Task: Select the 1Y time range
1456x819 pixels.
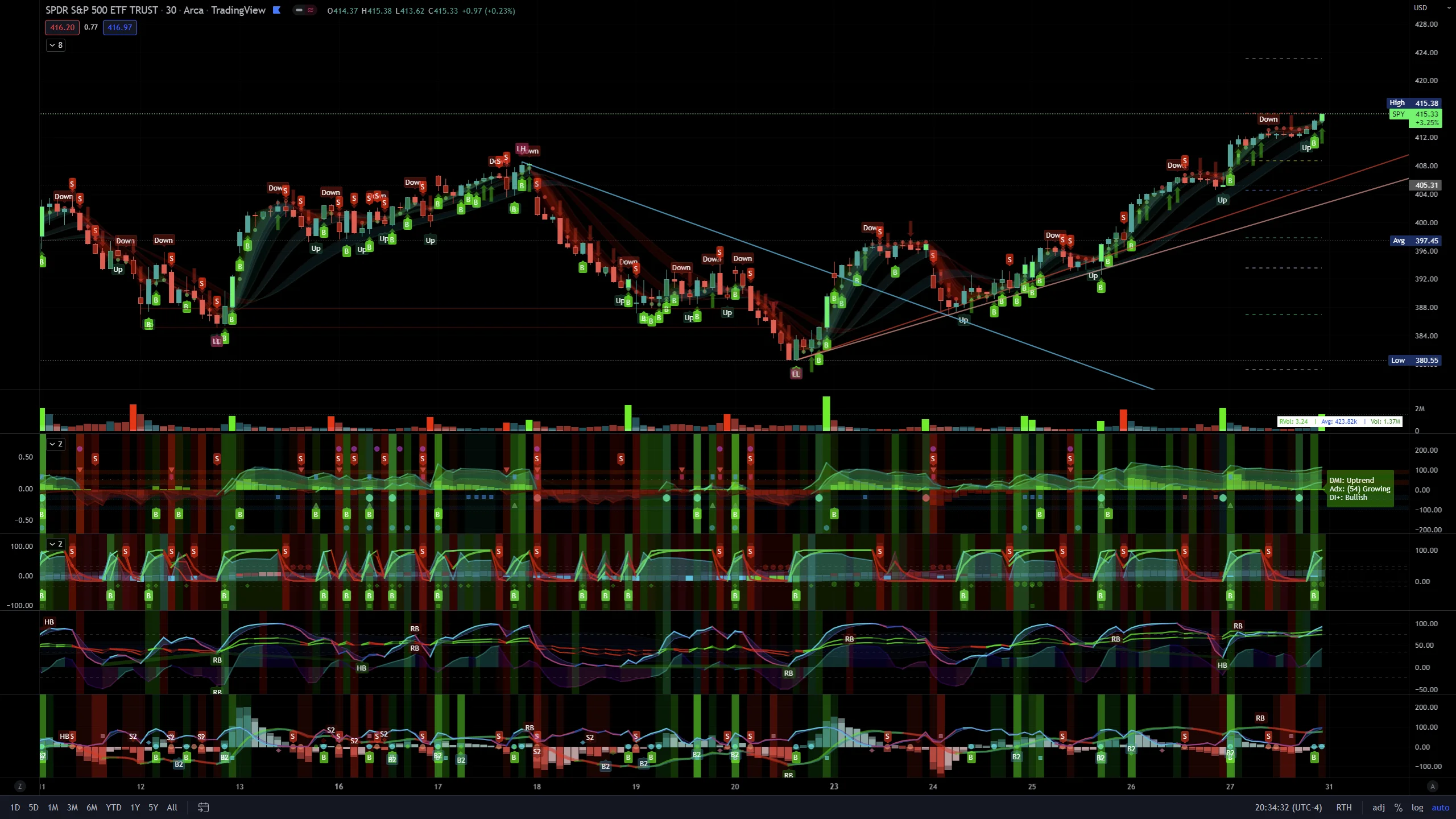Action: (135, 808)
